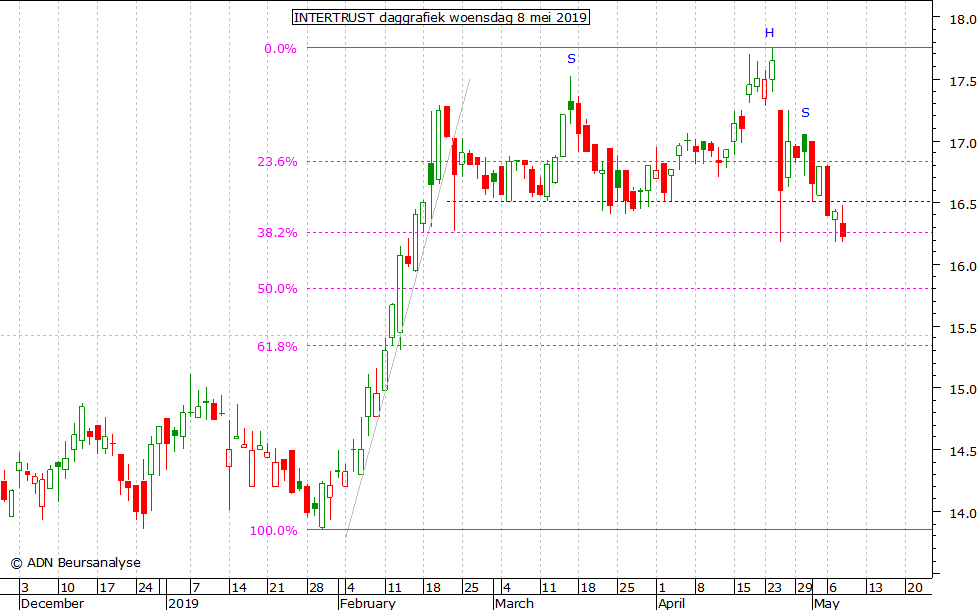Click the 15.0 price axis label
Image resolution: width=980 pixels, height=610 pixels.
pyautogui.click(x=962, y=389)
